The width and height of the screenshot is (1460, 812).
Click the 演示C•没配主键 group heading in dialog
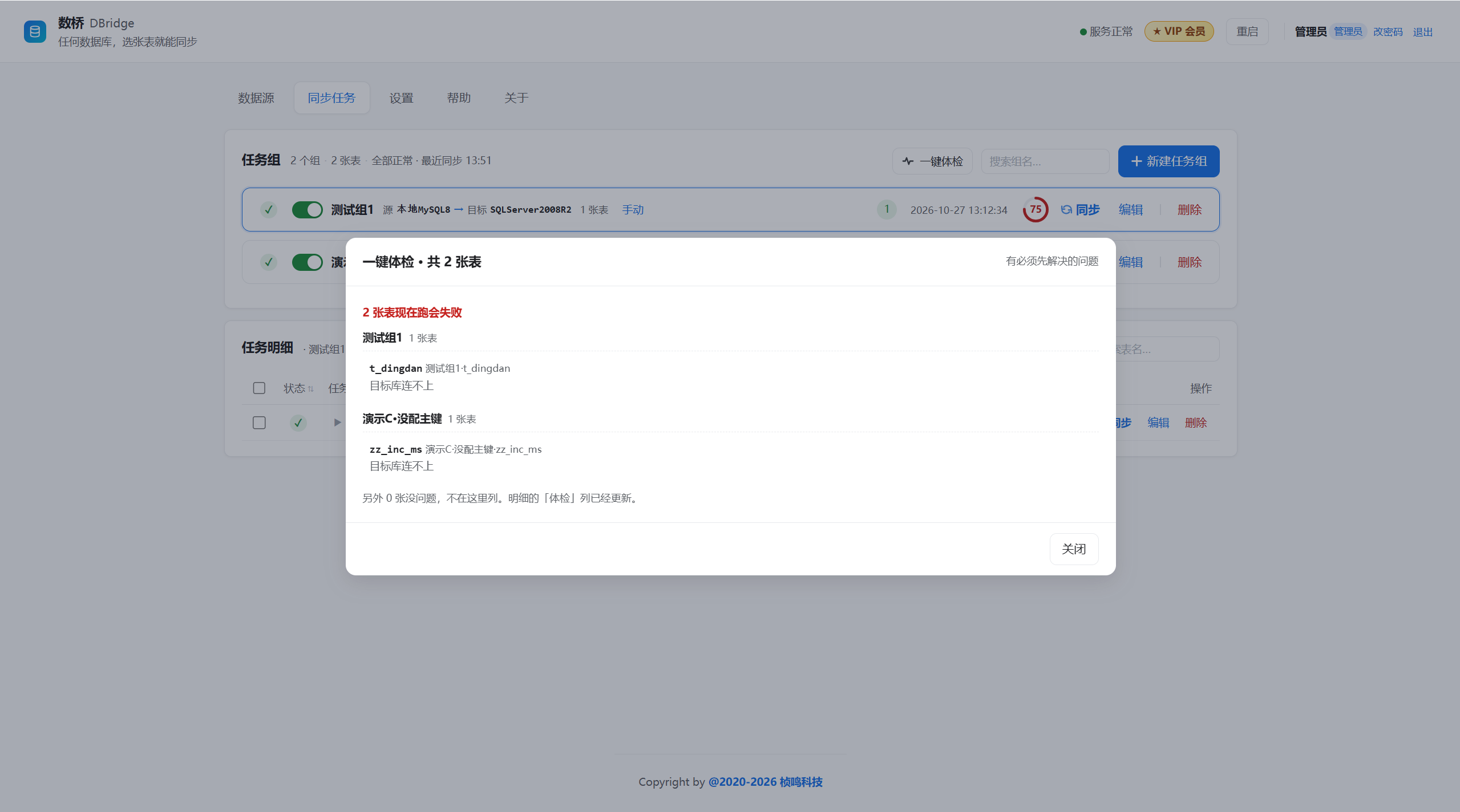point(402,419)
